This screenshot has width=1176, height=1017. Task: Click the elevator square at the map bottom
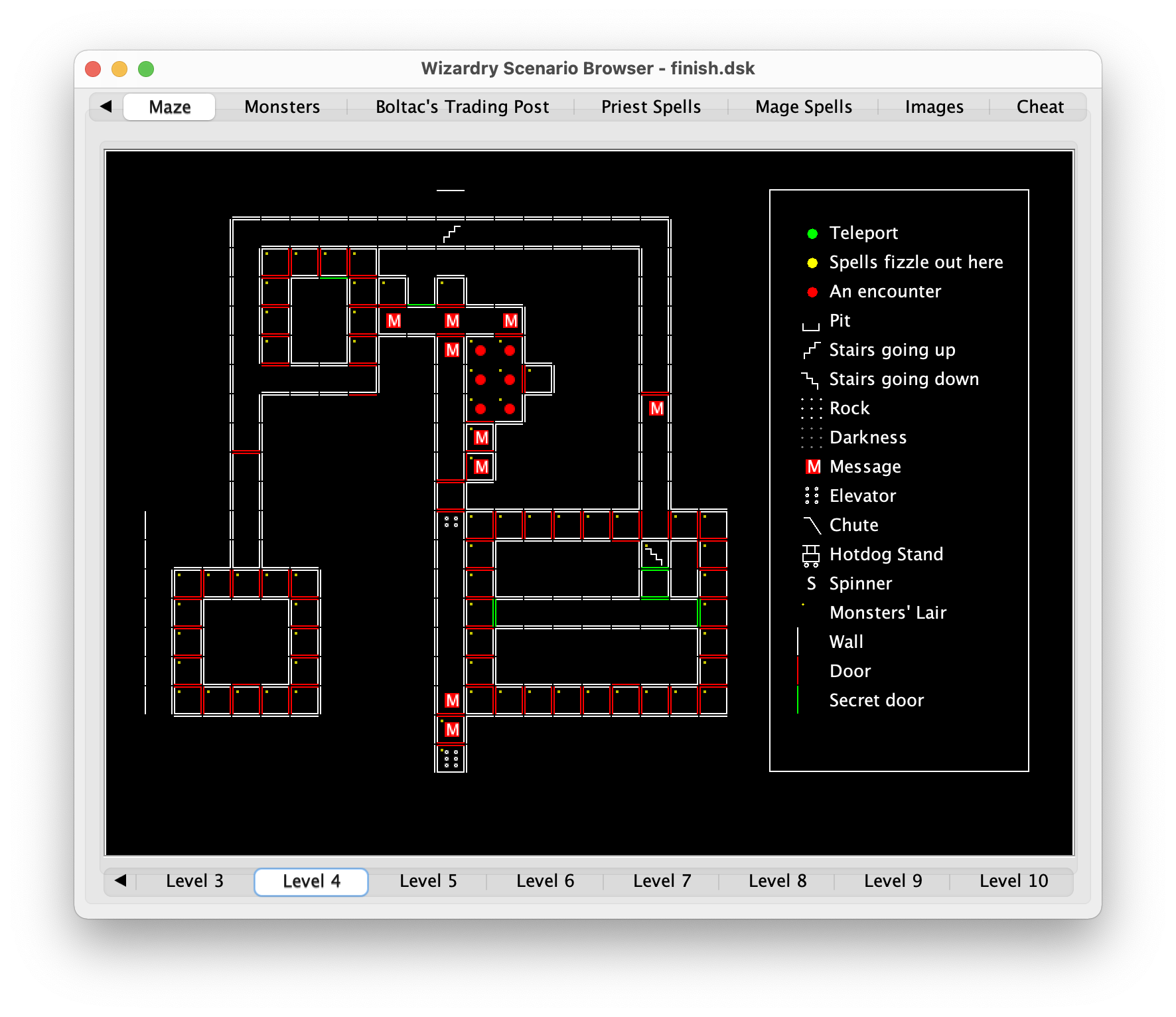pyautogui.click(x=451, y=758)
